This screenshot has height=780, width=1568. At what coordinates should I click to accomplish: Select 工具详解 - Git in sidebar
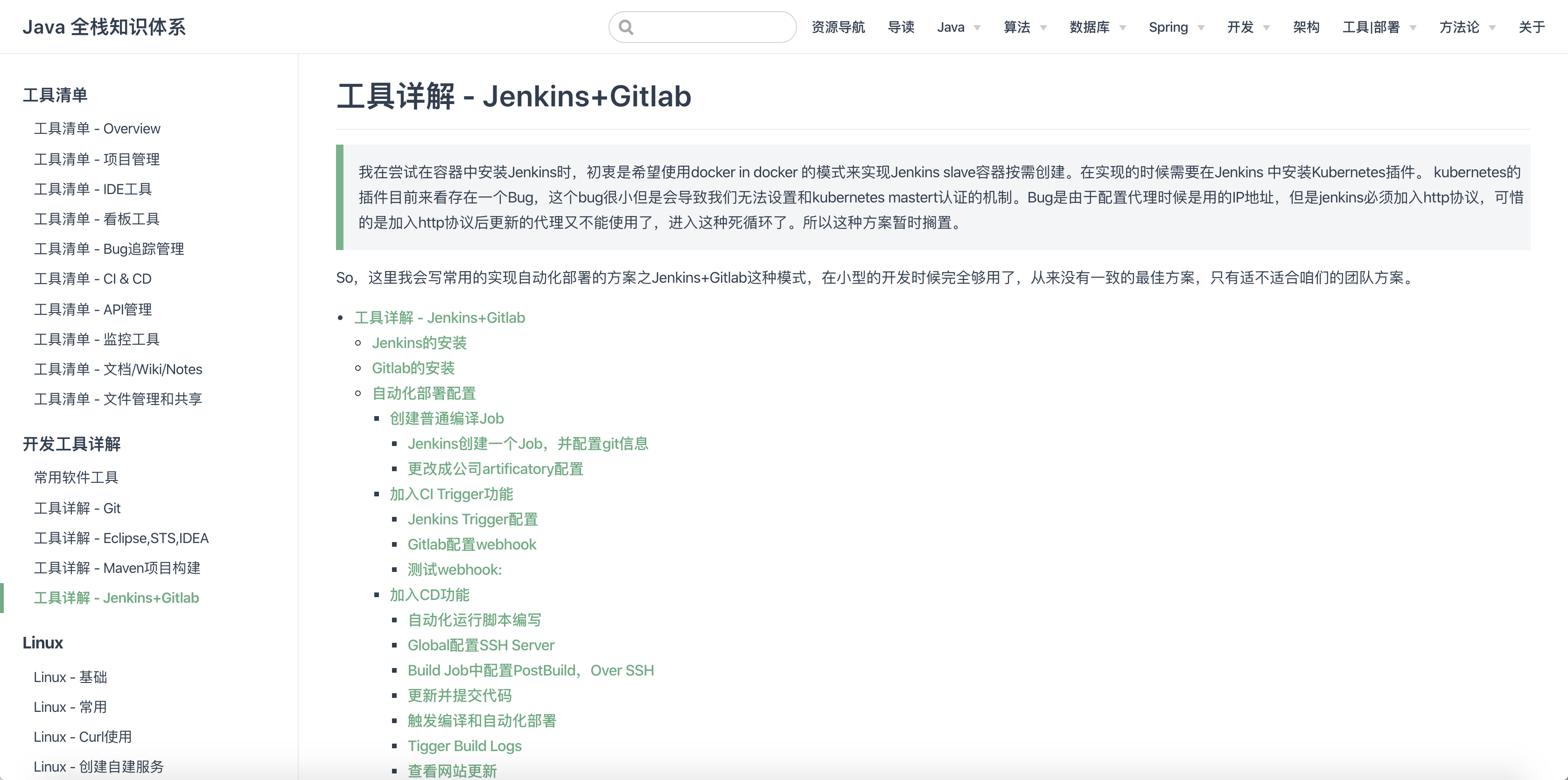point(77,508)
